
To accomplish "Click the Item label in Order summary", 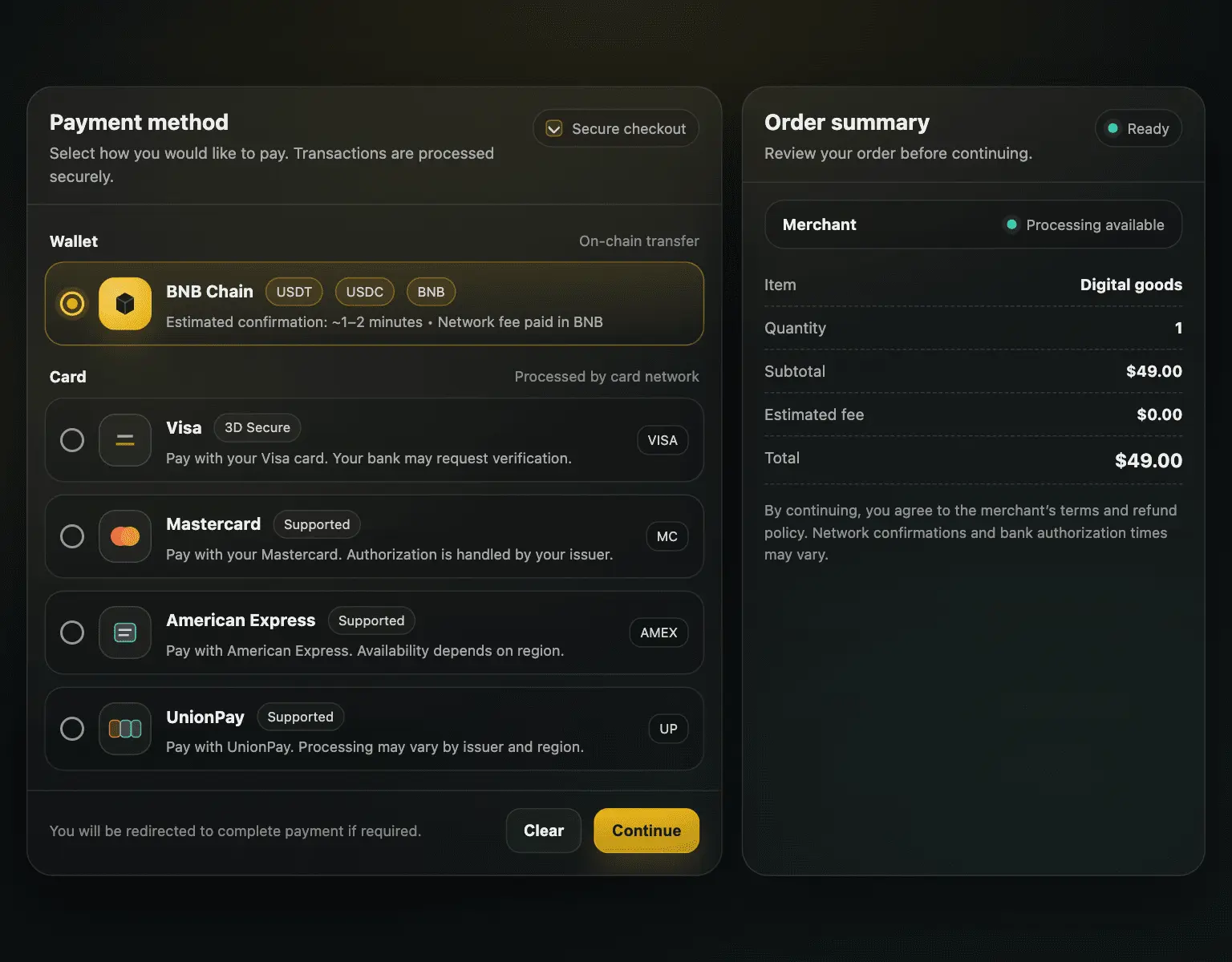I will 780,285.
